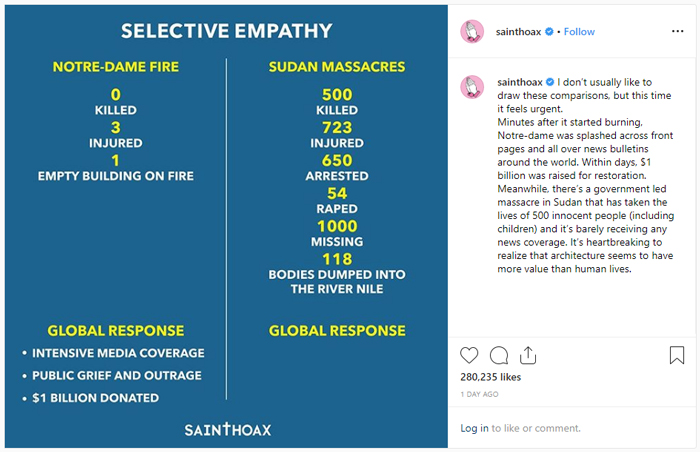Click verified badge in the caption
Screen dimensions: 700x452
[550, 82]
